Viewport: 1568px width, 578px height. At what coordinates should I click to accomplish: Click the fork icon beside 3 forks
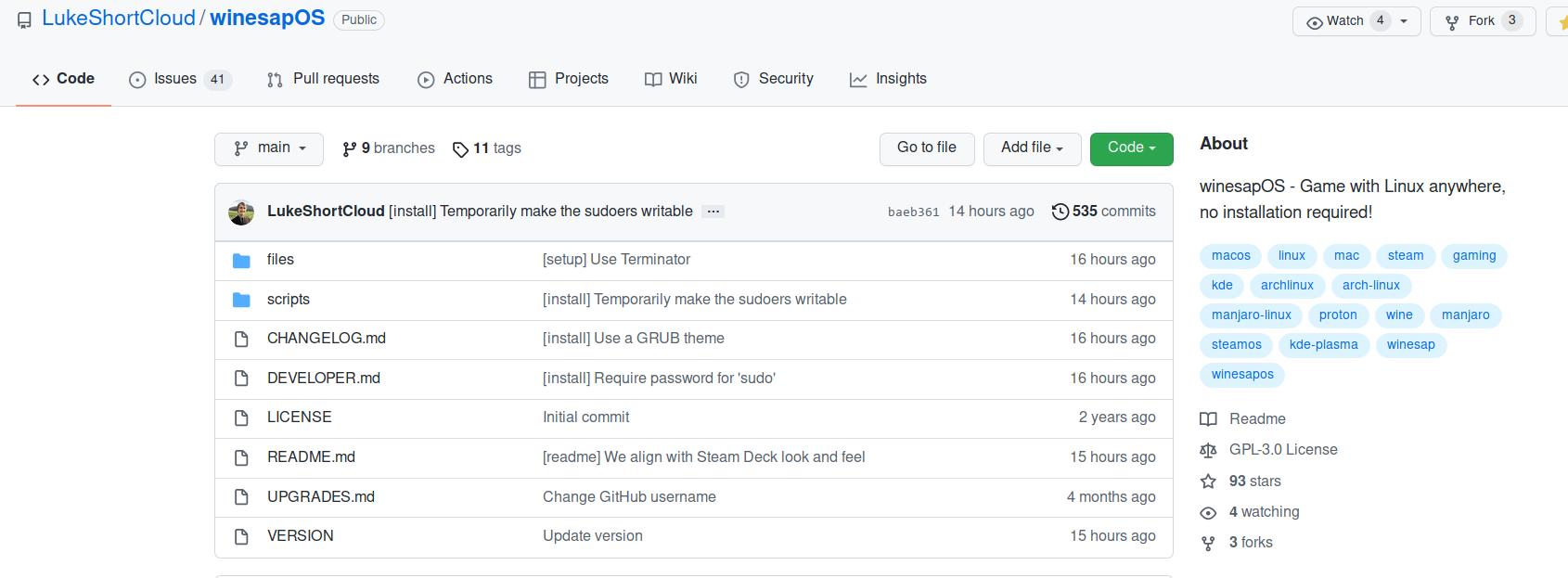tap(1208, 544)
